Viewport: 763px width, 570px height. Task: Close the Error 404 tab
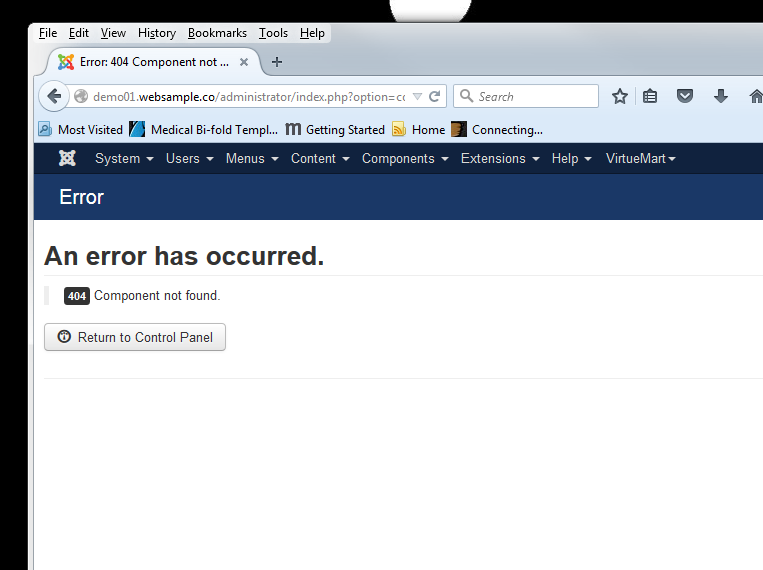tap(244, 62)
